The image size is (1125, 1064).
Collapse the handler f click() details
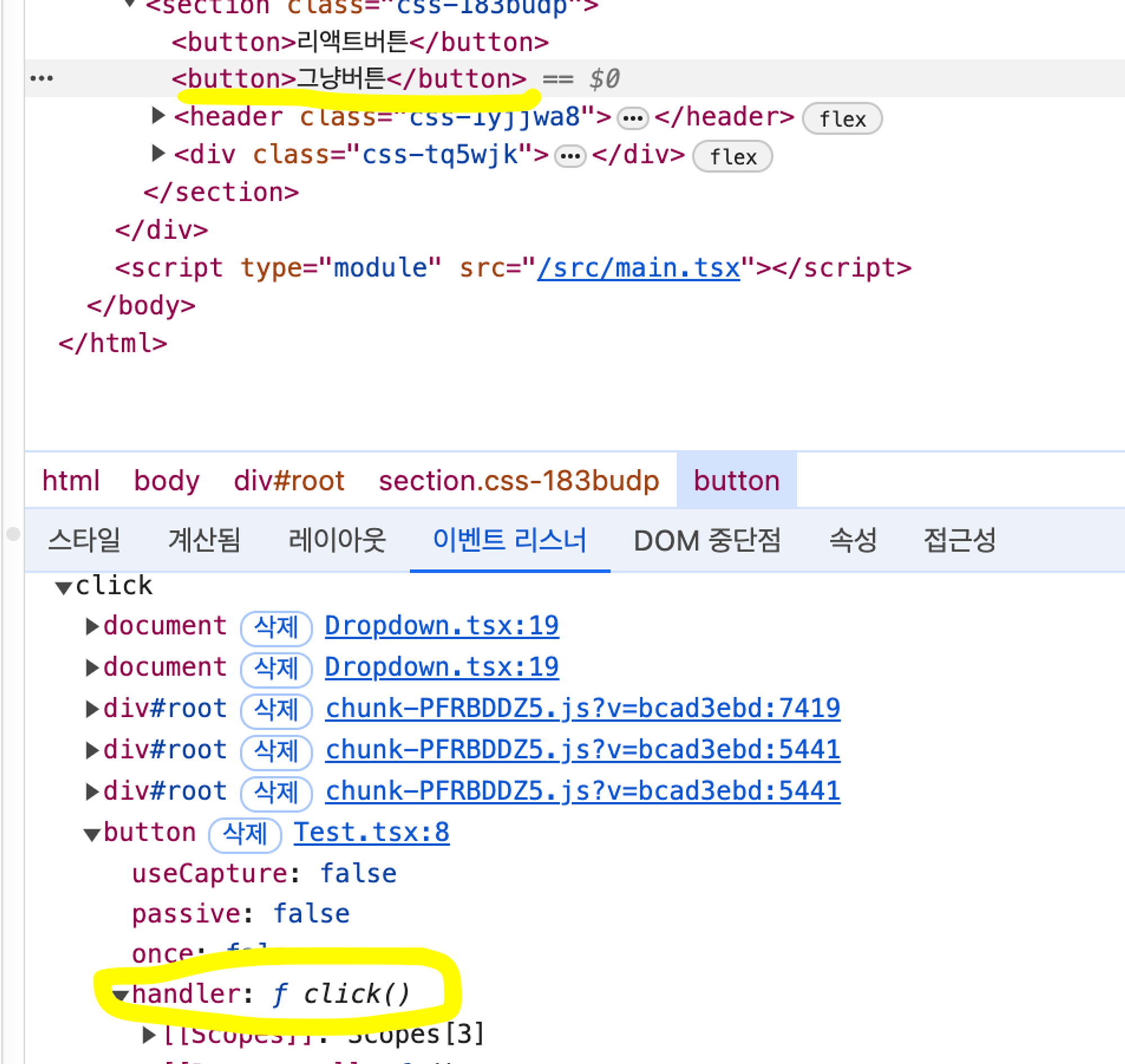coord(120,994)
